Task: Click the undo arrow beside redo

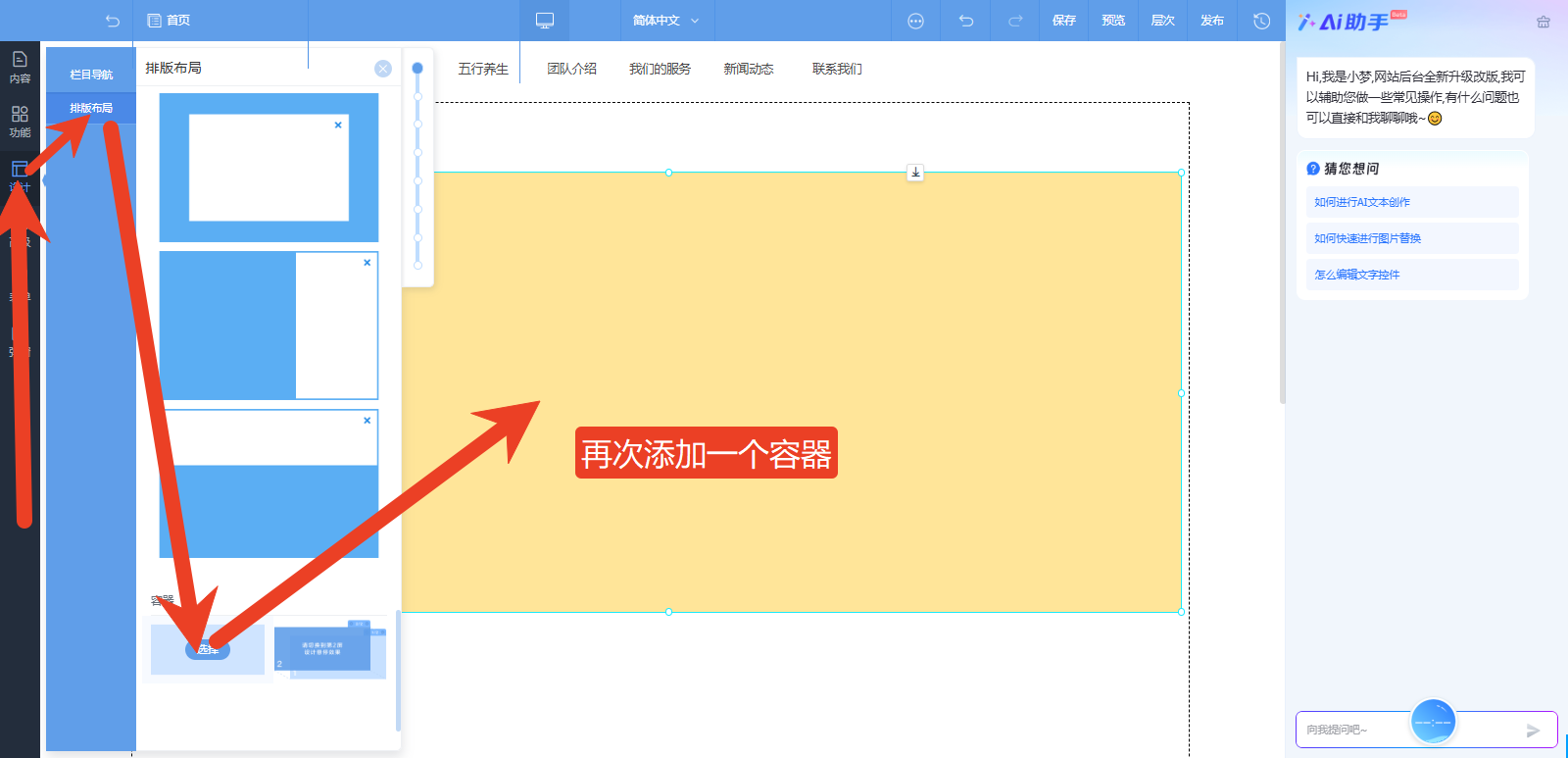Action: [x=965, y=21]
